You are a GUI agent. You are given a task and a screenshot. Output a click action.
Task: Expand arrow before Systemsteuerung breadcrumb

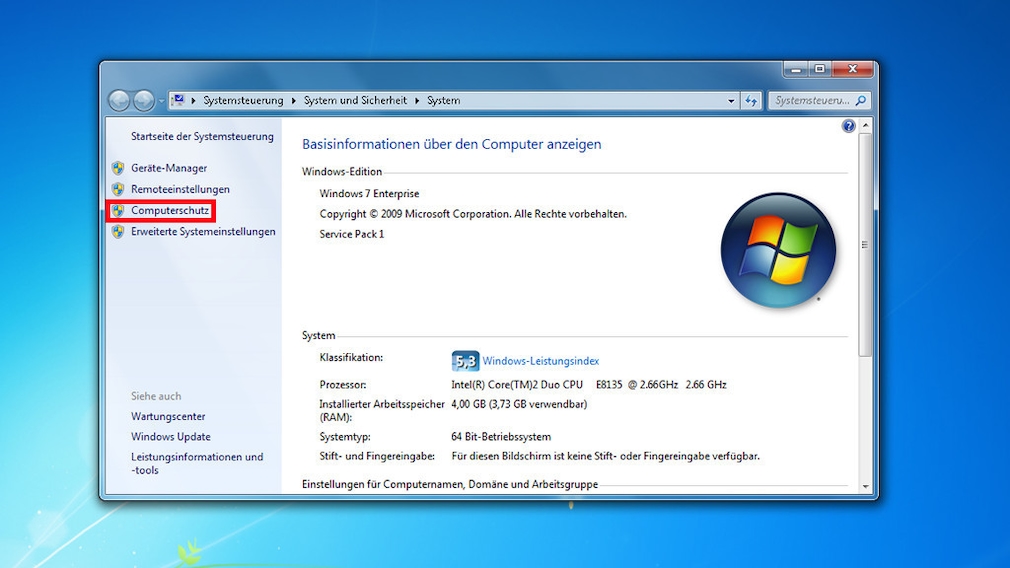click(193, 100)
